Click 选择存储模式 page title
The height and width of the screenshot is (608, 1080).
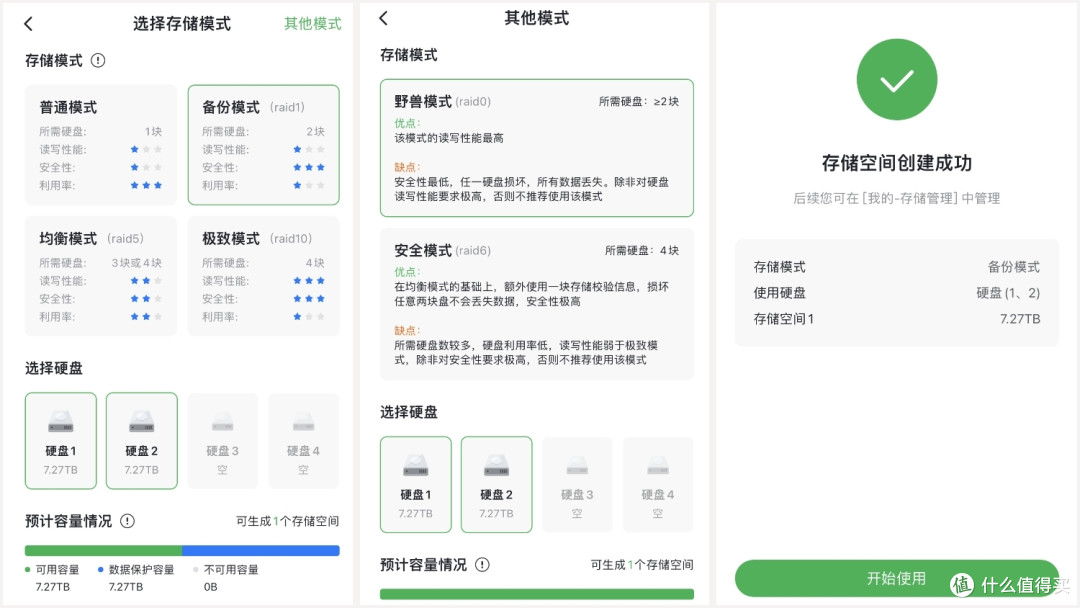[182, 23]
